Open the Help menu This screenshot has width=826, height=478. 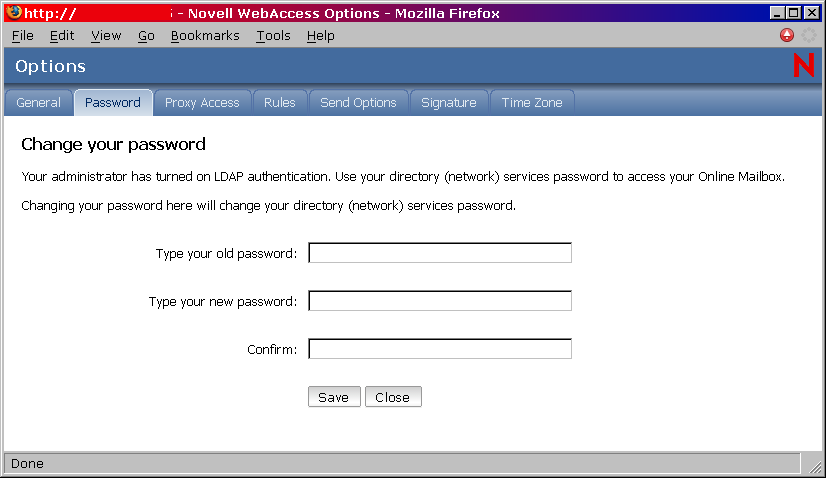point(321,35)
